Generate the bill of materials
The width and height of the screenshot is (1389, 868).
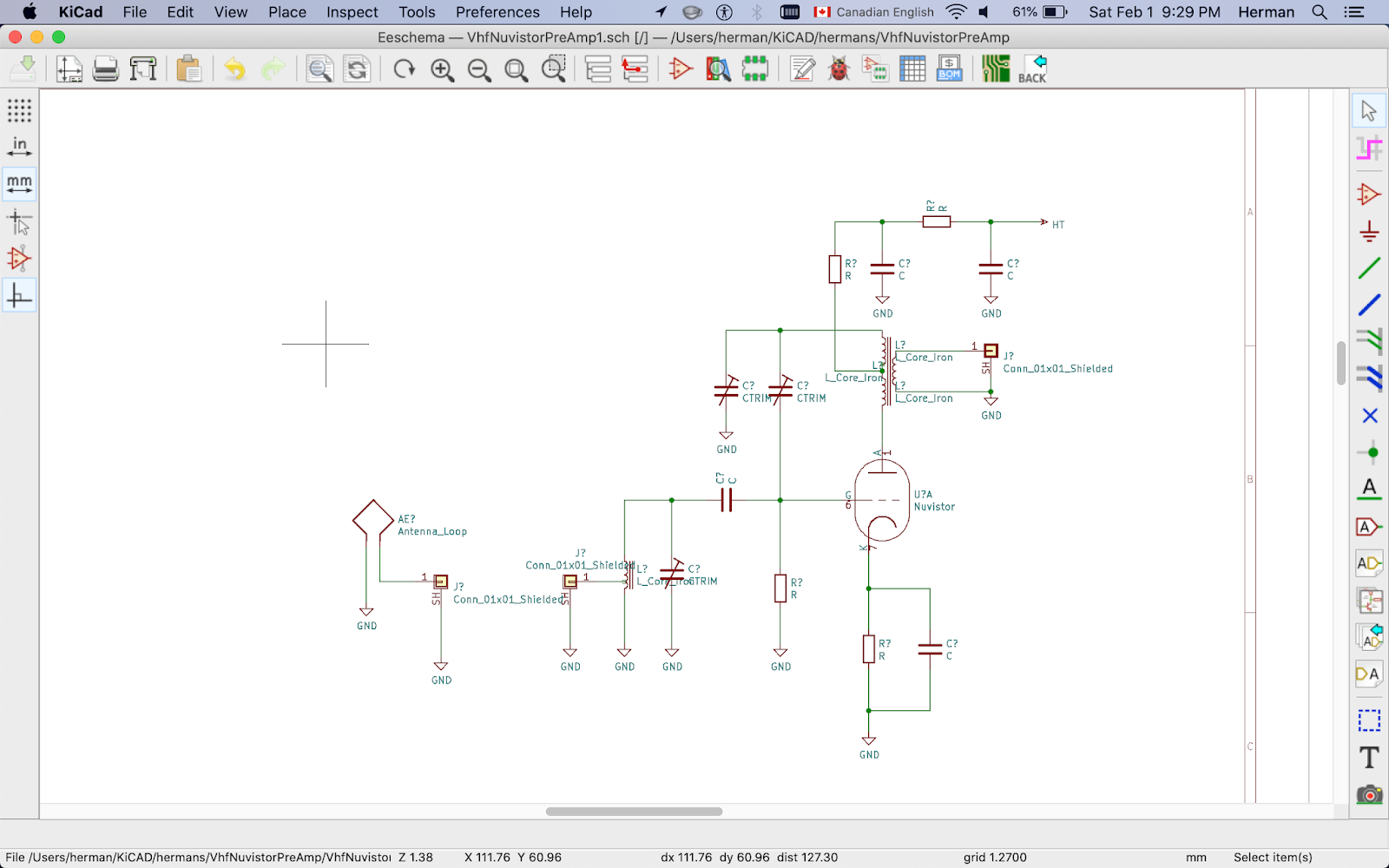950,69
